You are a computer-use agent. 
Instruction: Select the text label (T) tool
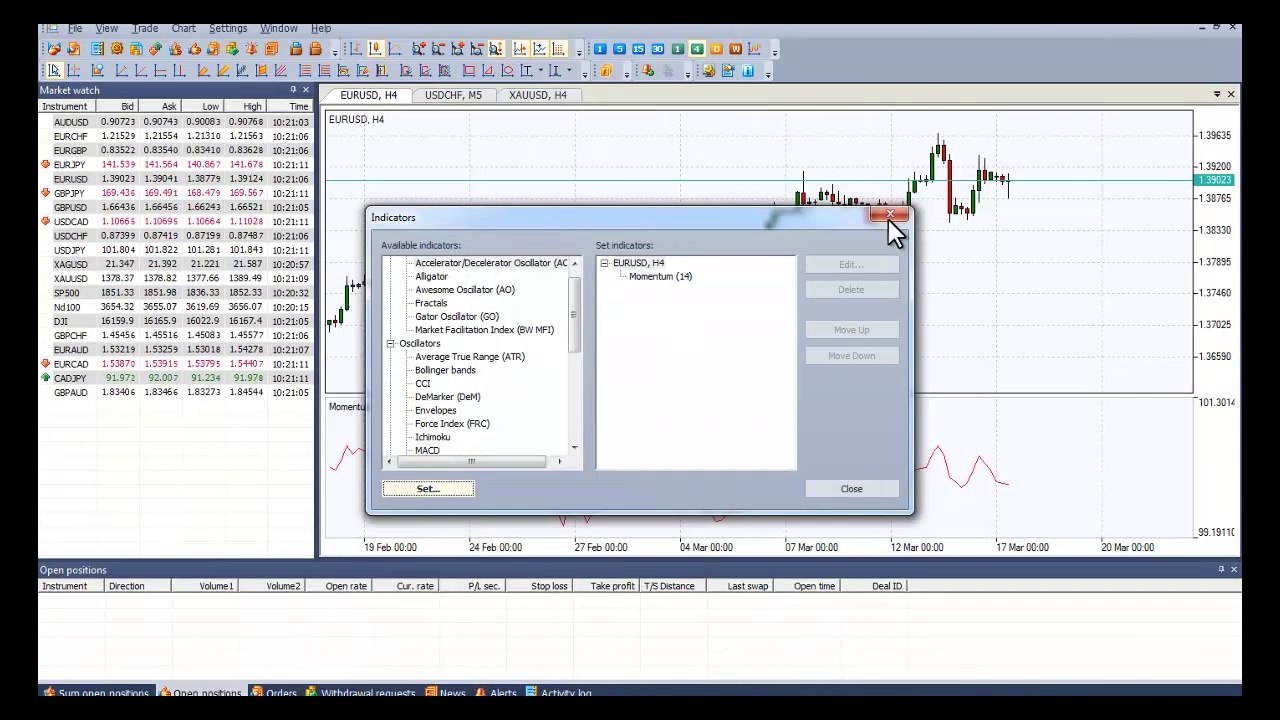527,70
